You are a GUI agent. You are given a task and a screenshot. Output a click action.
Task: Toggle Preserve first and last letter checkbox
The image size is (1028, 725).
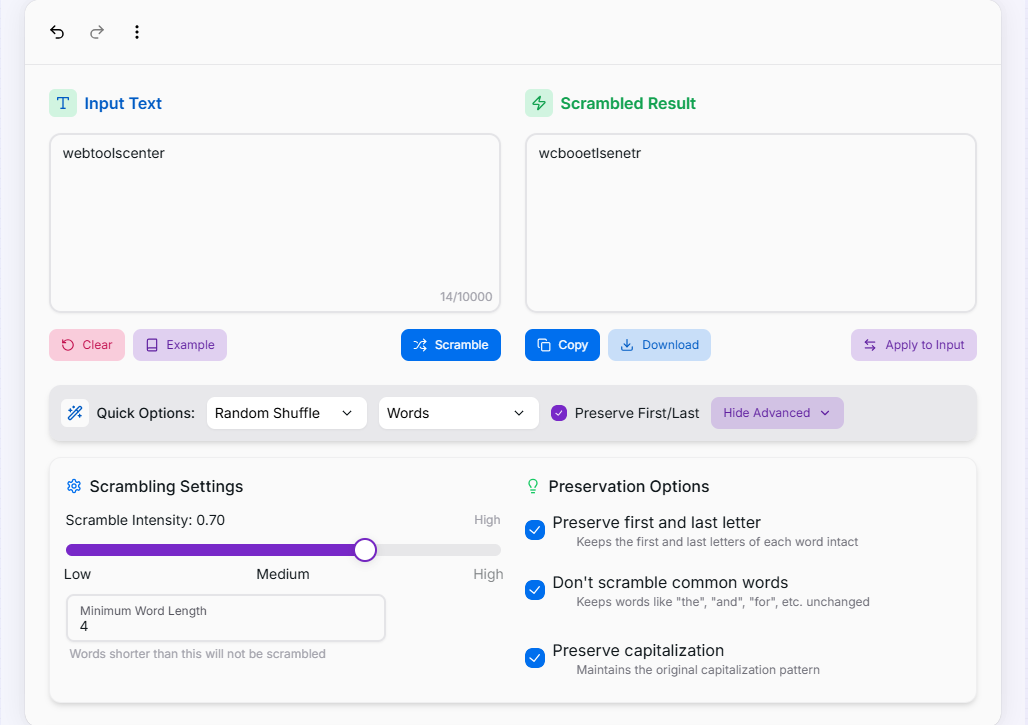coord(535,530)
